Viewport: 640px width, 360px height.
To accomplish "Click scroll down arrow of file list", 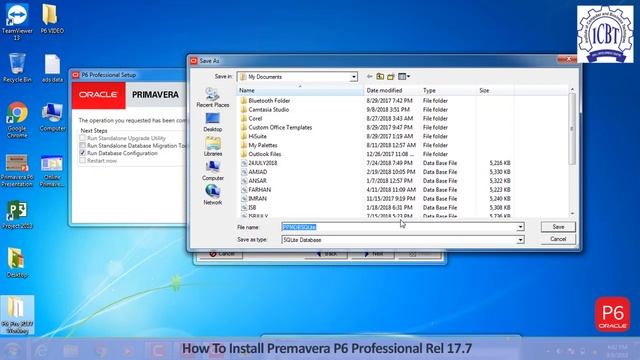I will coord(572,213).
